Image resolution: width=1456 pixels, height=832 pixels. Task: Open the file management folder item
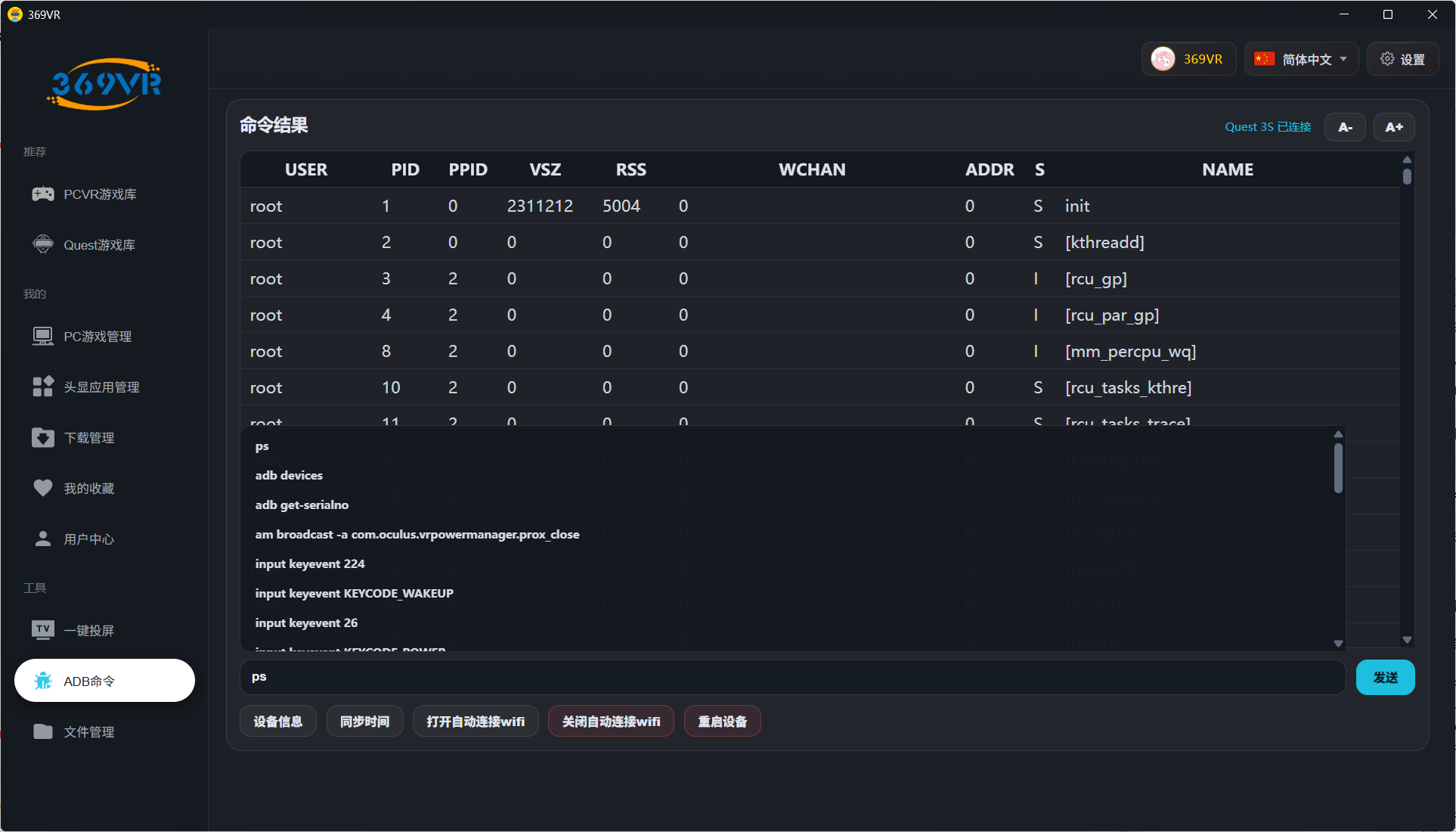pyautogui.click(x=88, y=731)
